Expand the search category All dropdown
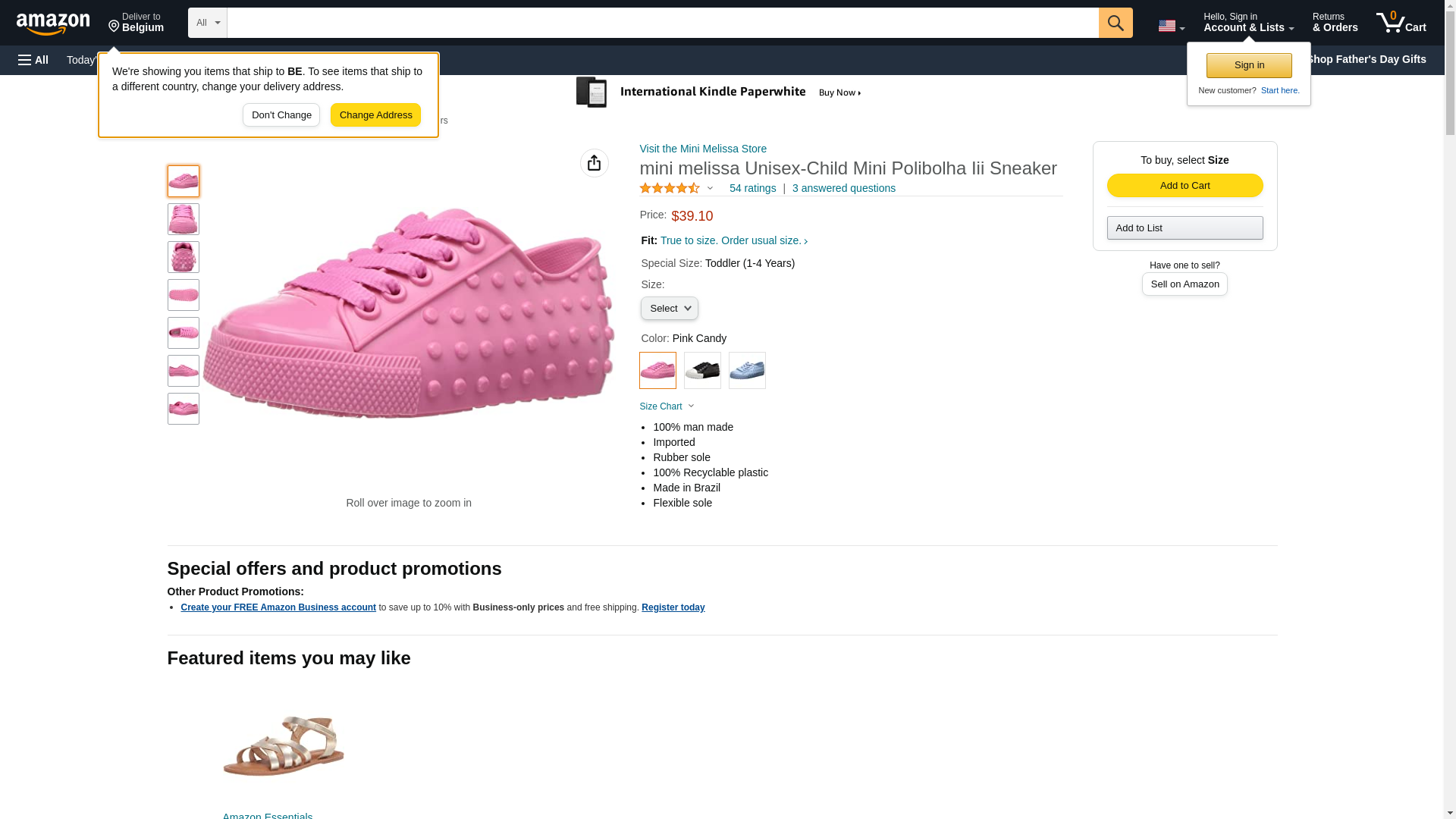 tap(207, 23)
